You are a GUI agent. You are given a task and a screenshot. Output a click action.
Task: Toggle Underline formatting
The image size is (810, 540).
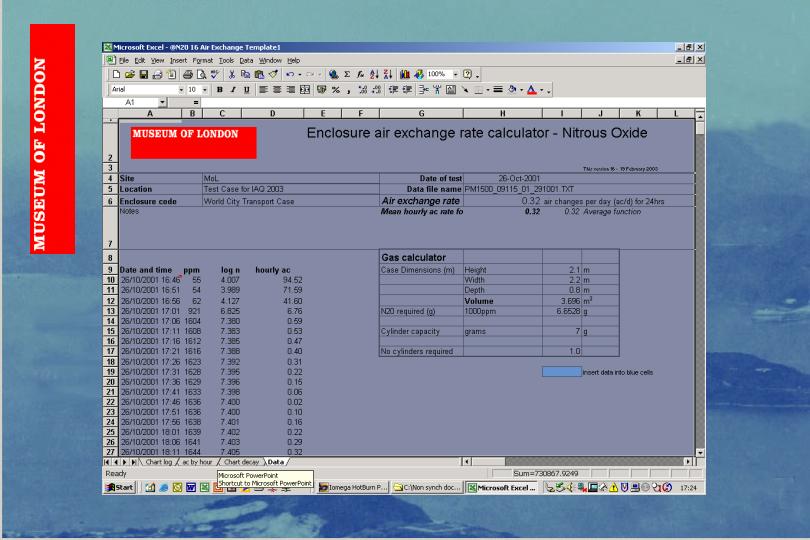click(247, 90)
